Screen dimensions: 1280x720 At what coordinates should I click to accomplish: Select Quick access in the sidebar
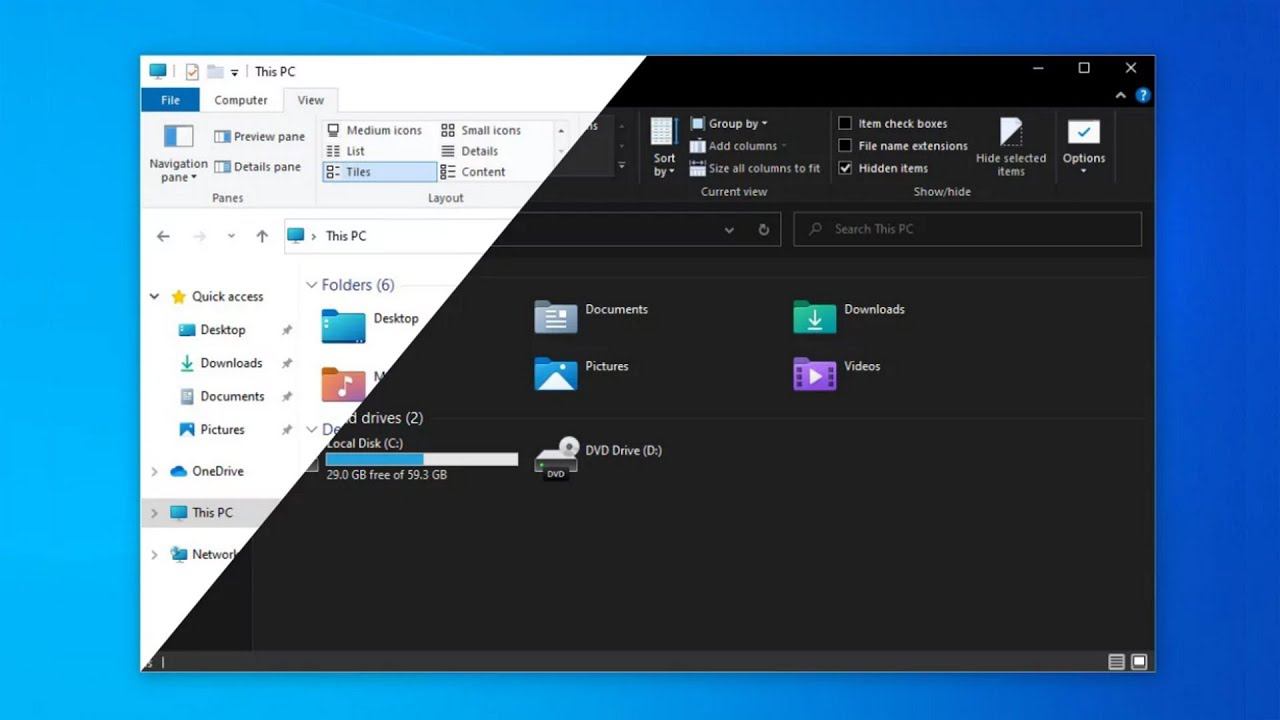point(227,297)
